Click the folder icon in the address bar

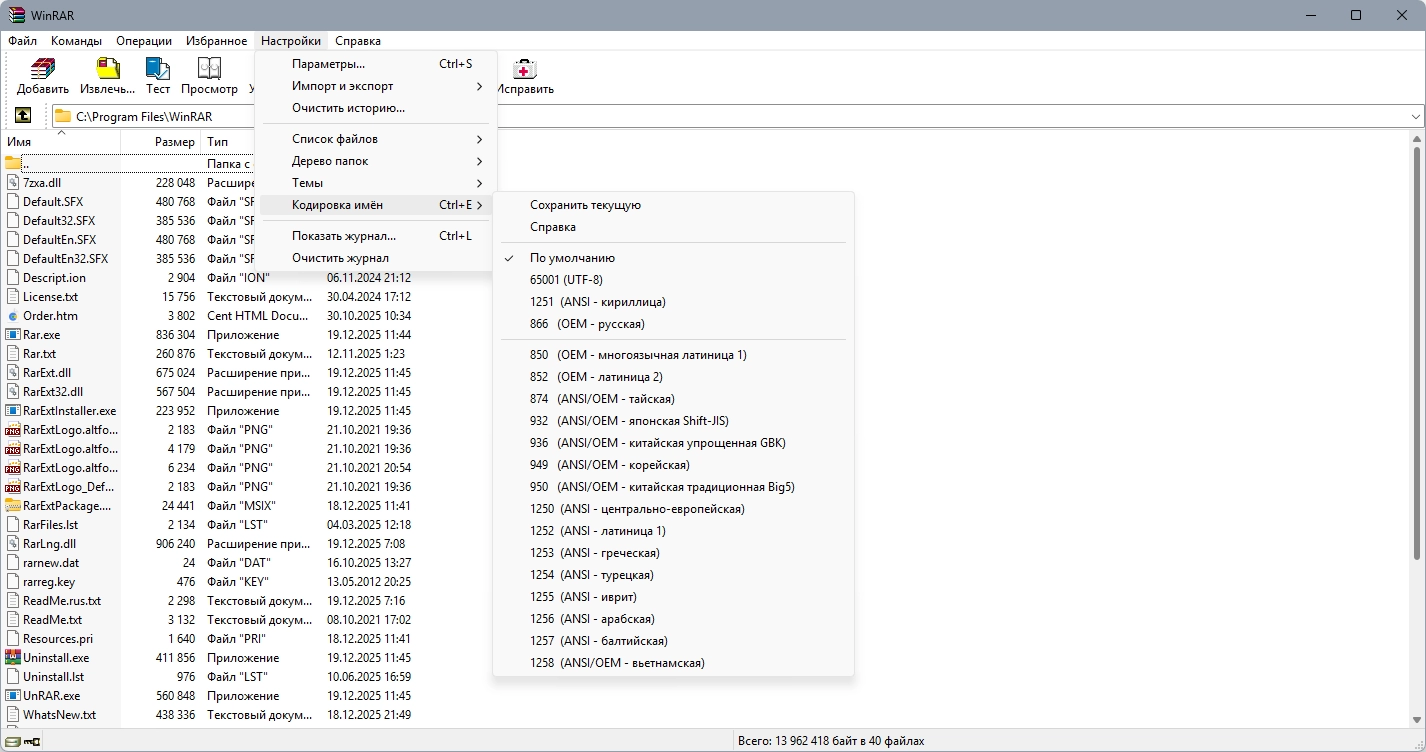click(x=63, y=116)
